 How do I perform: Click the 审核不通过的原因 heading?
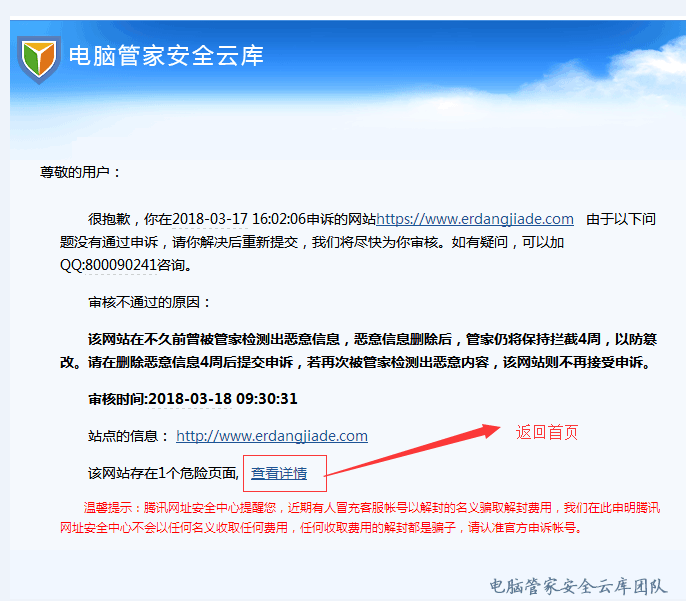149,302
